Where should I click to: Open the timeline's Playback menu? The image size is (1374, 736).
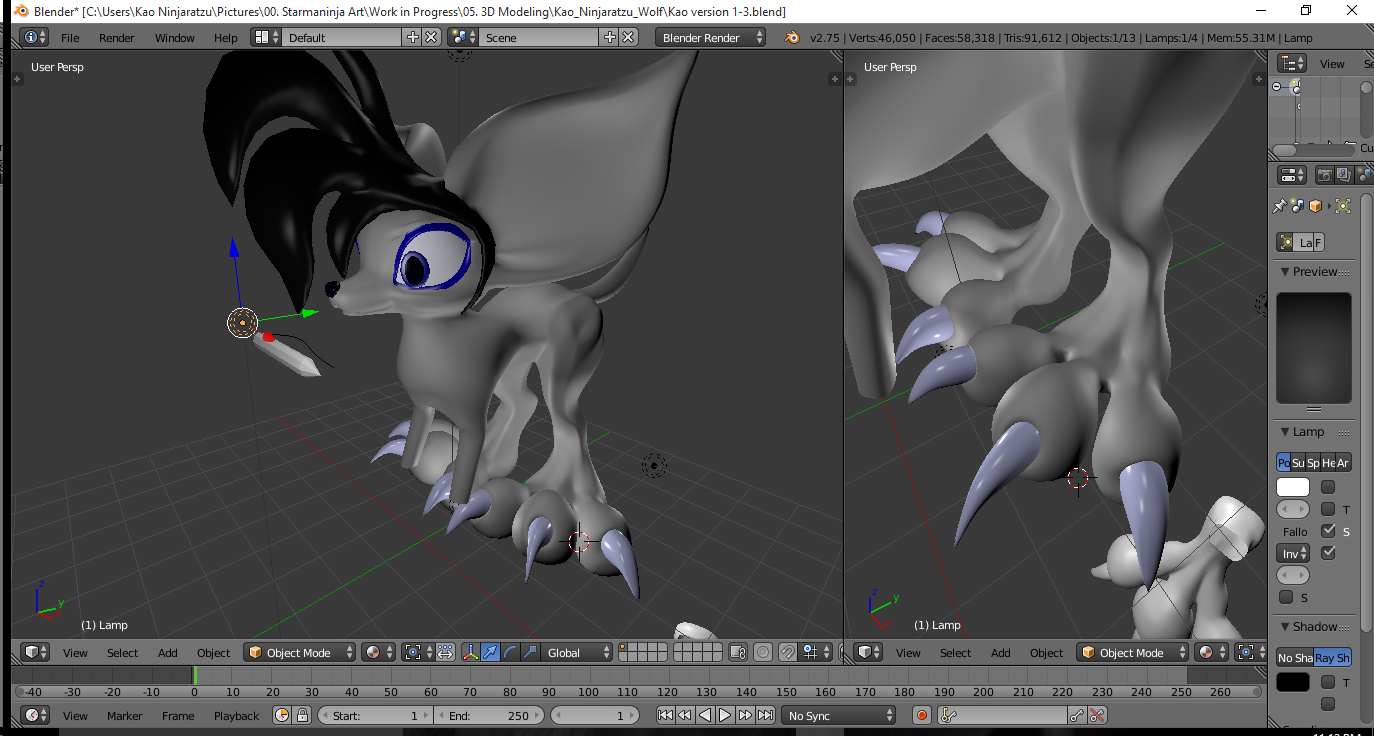coord(236,716)
